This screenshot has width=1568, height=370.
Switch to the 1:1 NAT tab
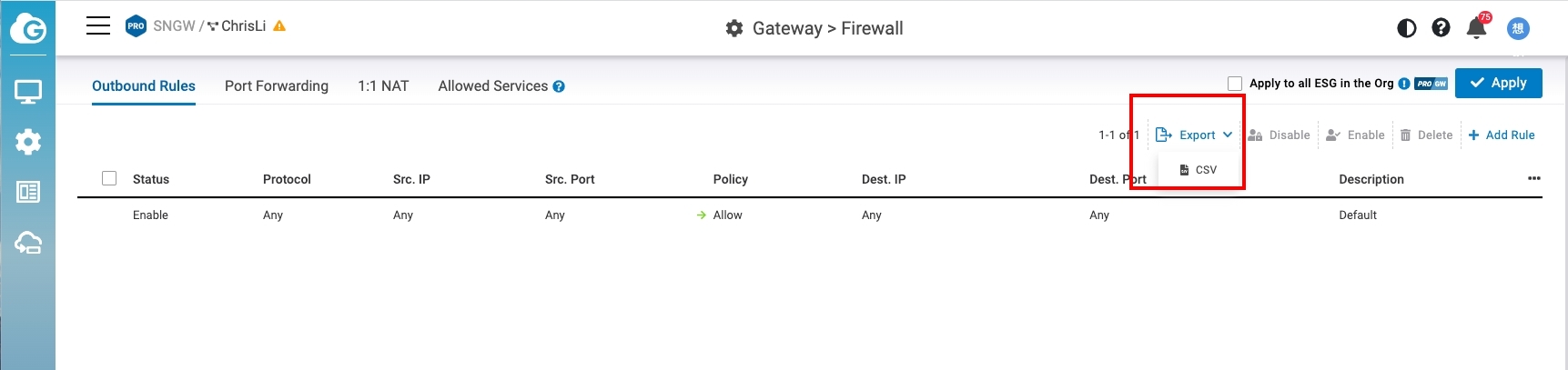(x=383, y=86)
